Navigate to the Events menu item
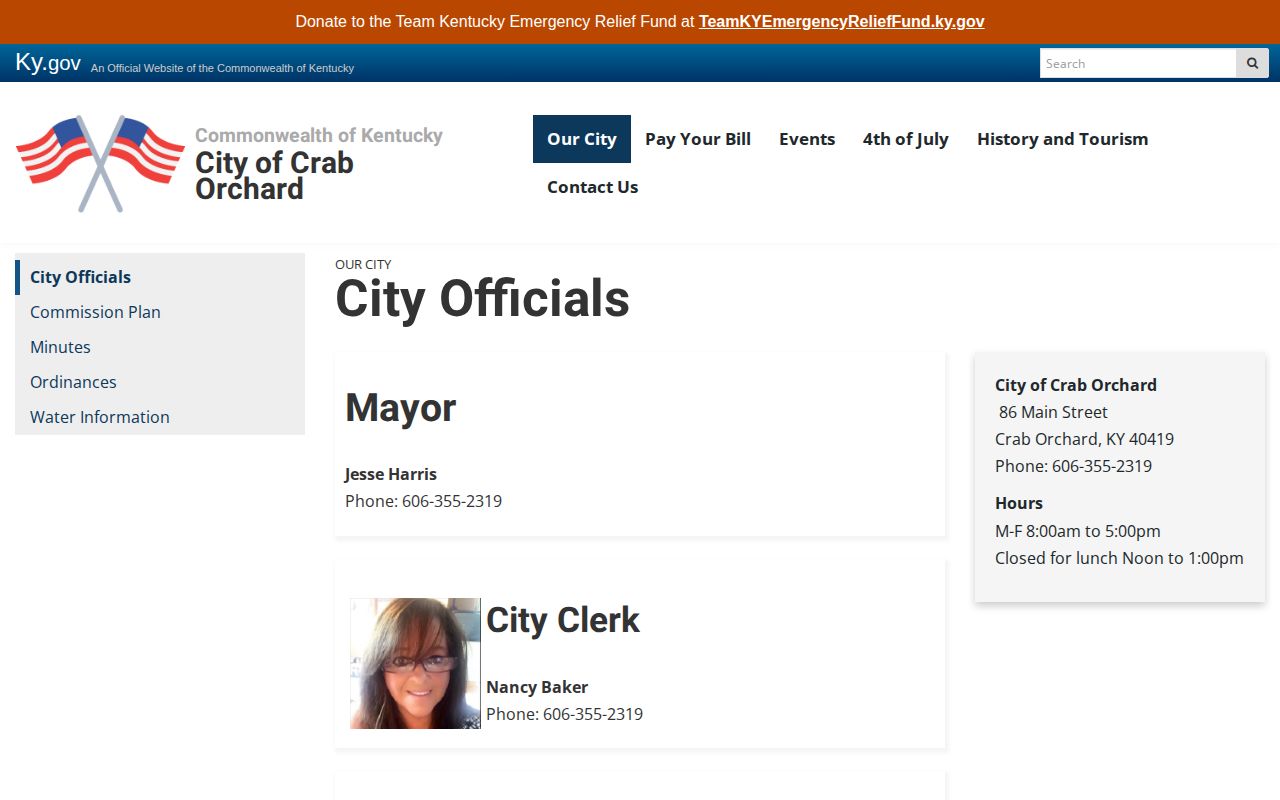The height and width of the screenshot is (800, 1280). tap(807, 139)
